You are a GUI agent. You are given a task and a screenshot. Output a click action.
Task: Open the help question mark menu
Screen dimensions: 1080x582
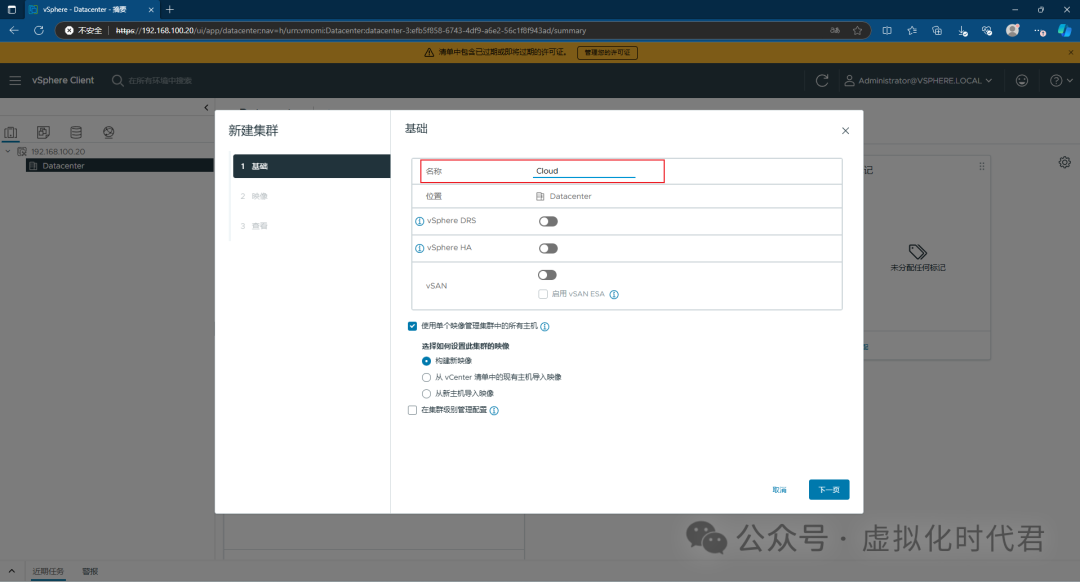1061,81
